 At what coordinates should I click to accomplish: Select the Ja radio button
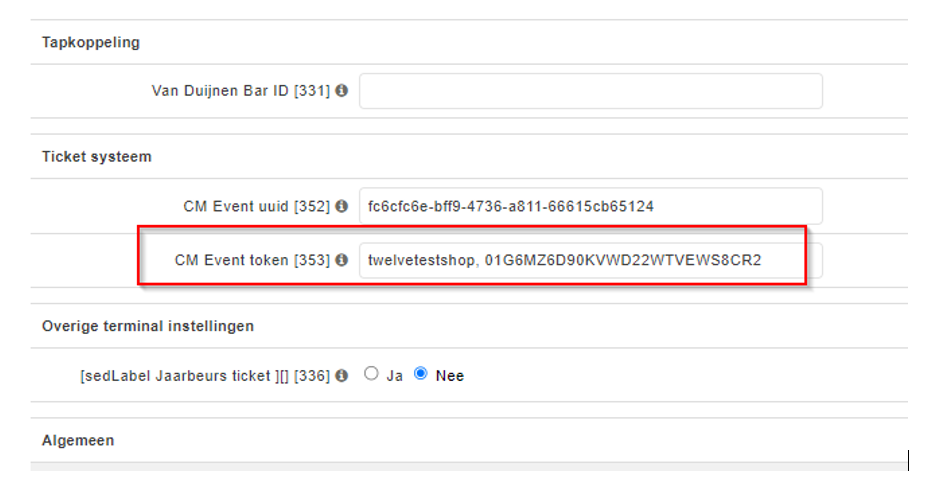point(371,374)
